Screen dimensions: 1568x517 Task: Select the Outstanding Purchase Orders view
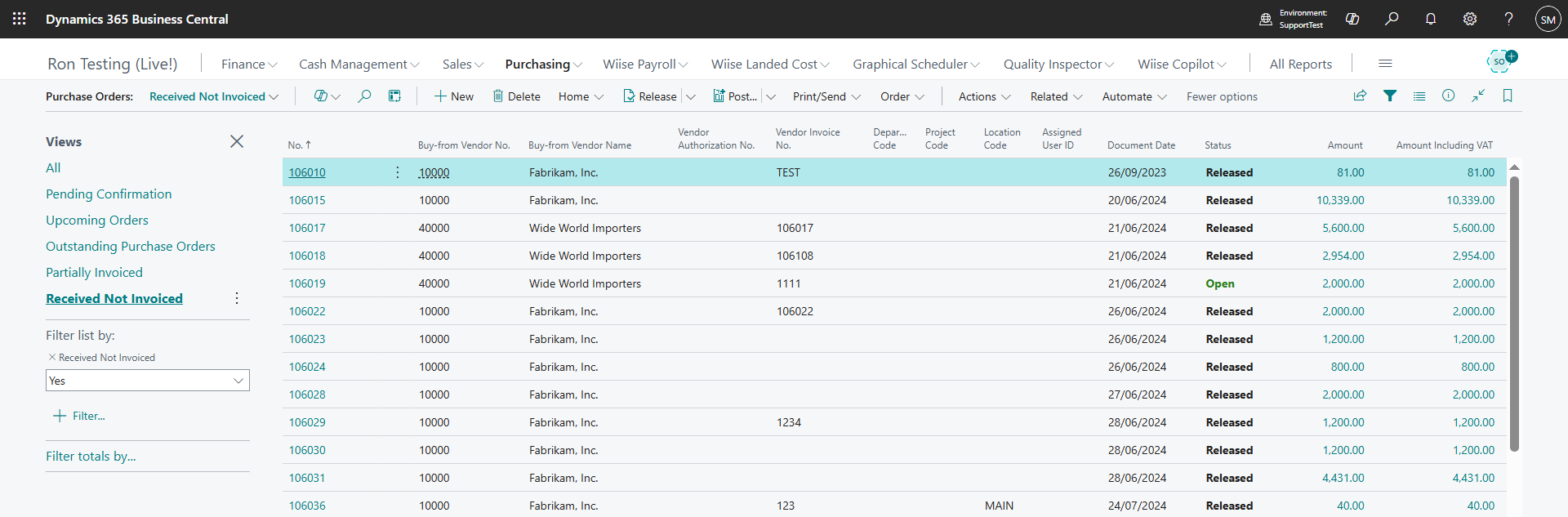click(x=131, y=246)
